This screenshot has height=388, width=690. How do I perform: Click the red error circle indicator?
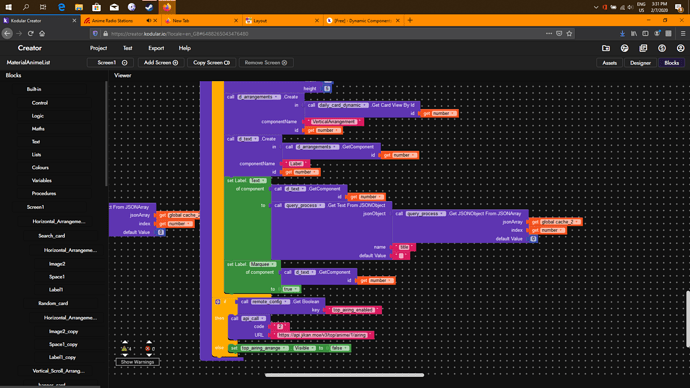[x=148, y=348]
